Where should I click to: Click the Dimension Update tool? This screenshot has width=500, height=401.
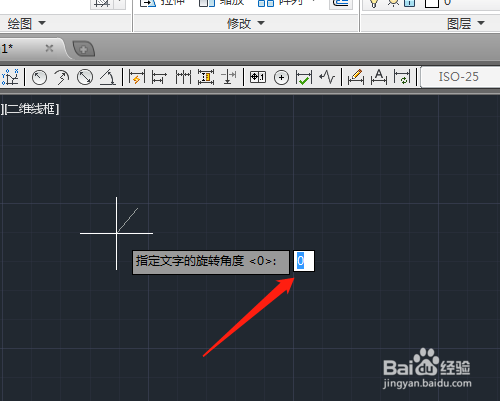pos(402,77)
